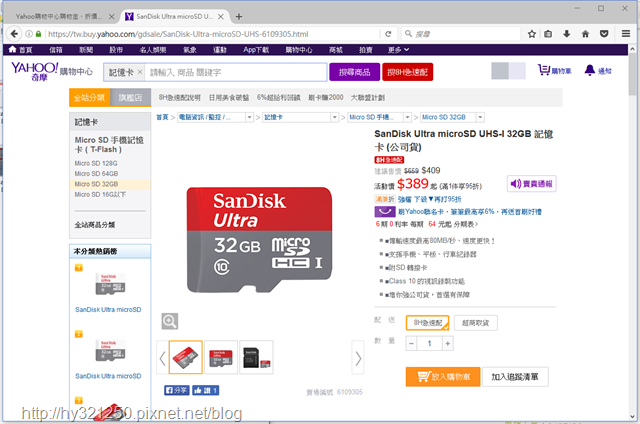Image resolution: width=640 pixels, height=424 pixels.
Task: Select the second front-view card thumbnail
Action: click(x=221, y=357)
